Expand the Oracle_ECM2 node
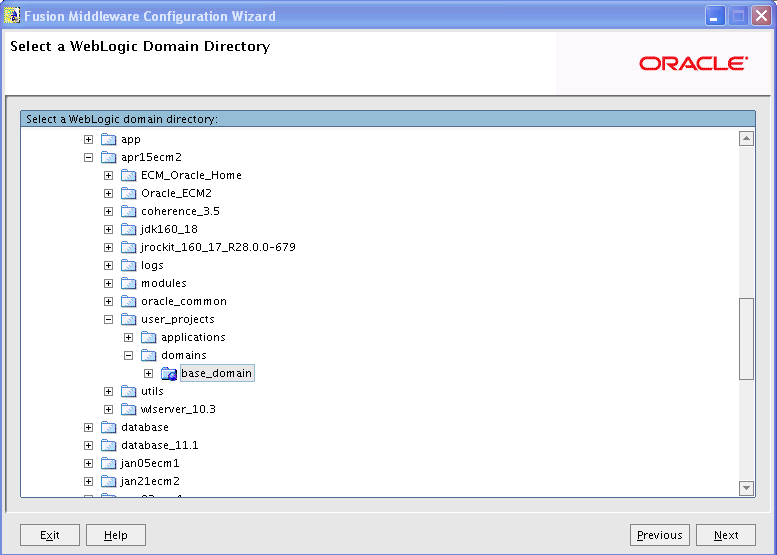Screen dimensions: 777x555 [109, 194]
